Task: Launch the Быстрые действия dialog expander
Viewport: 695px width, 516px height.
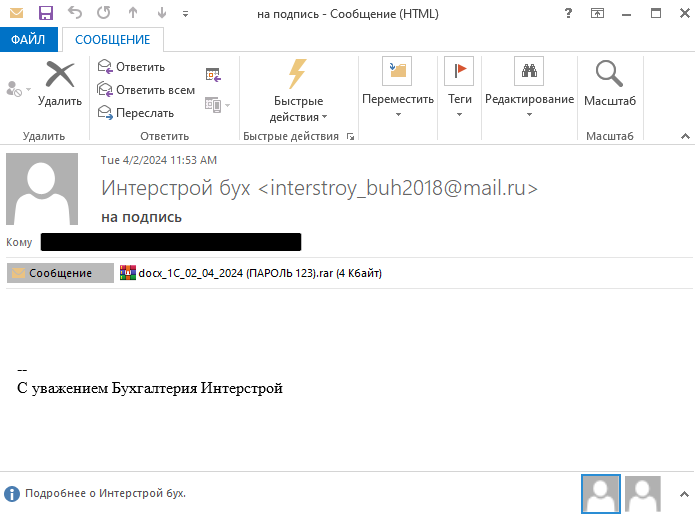Action: tap(350, 136)
